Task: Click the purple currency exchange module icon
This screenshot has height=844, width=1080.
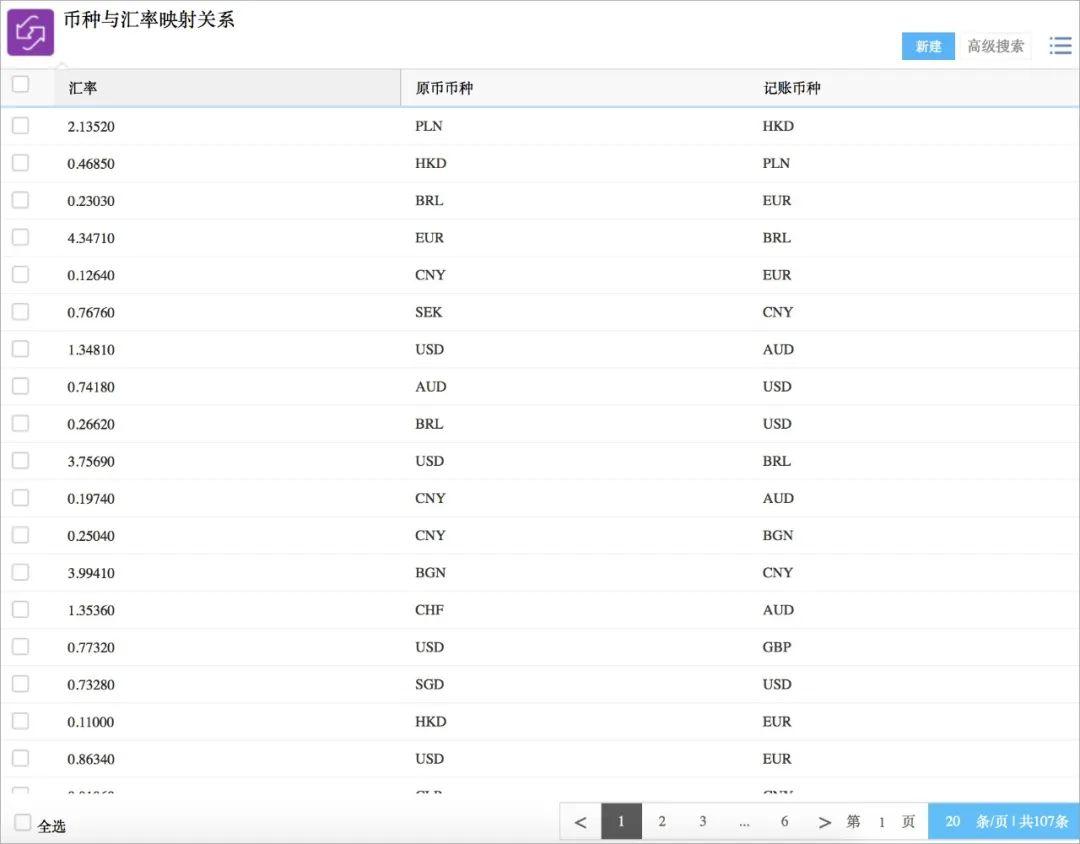Action: (x=30, y=32)
